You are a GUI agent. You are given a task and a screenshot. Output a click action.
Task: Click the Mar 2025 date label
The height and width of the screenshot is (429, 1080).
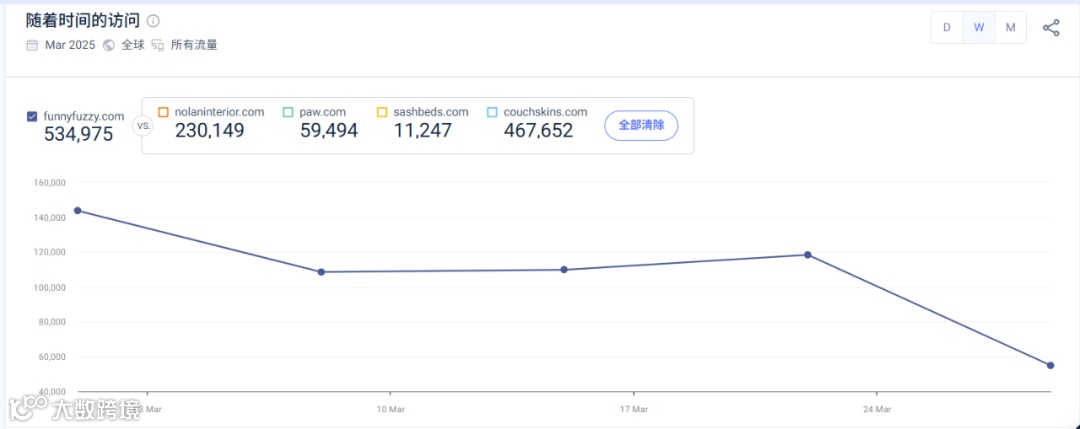[x=70, y=45]
